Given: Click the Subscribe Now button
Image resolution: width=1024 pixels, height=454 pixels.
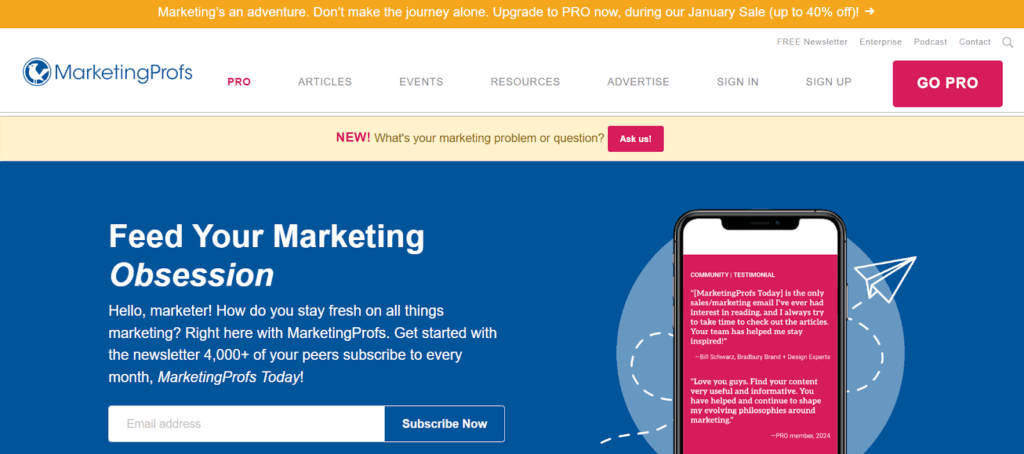Looking at the screenshot, I should (445, 424).
